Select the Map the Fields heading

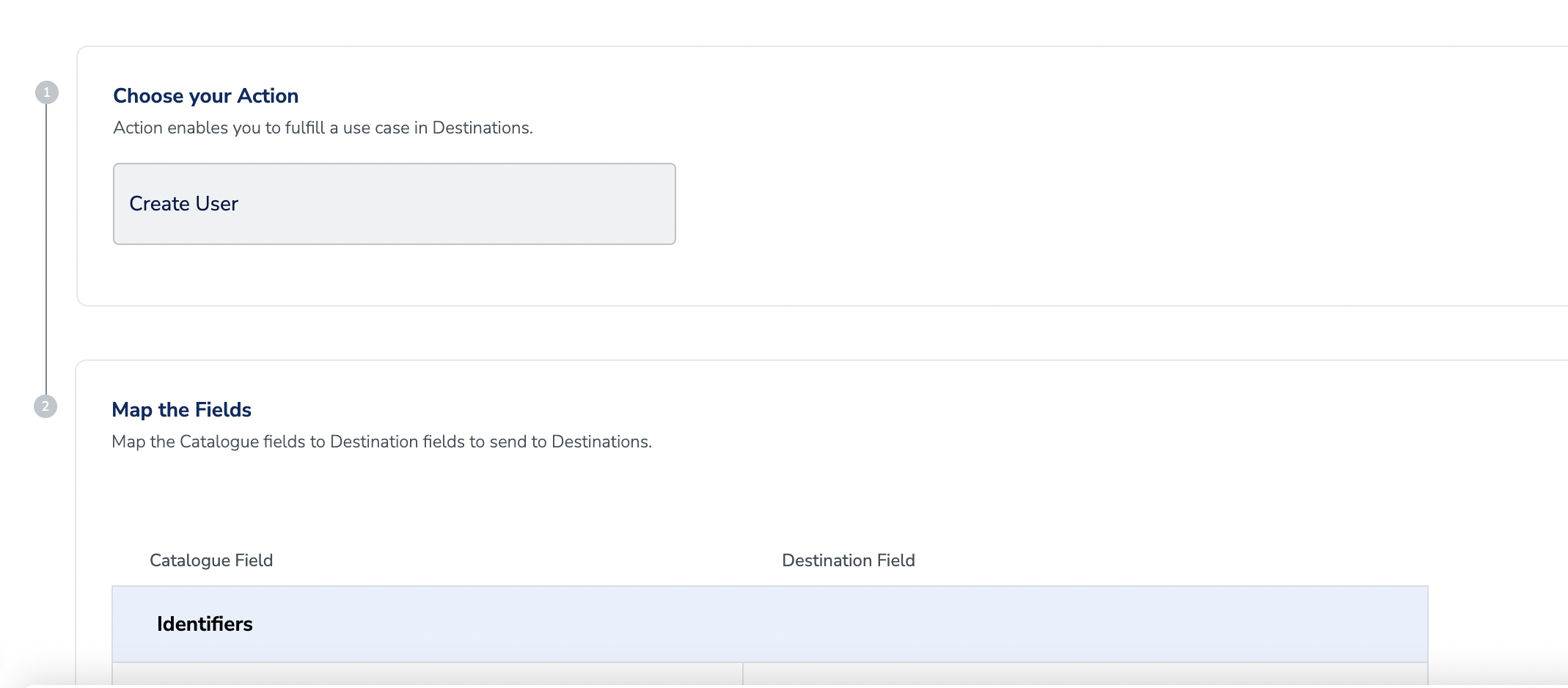pos(182,410)
